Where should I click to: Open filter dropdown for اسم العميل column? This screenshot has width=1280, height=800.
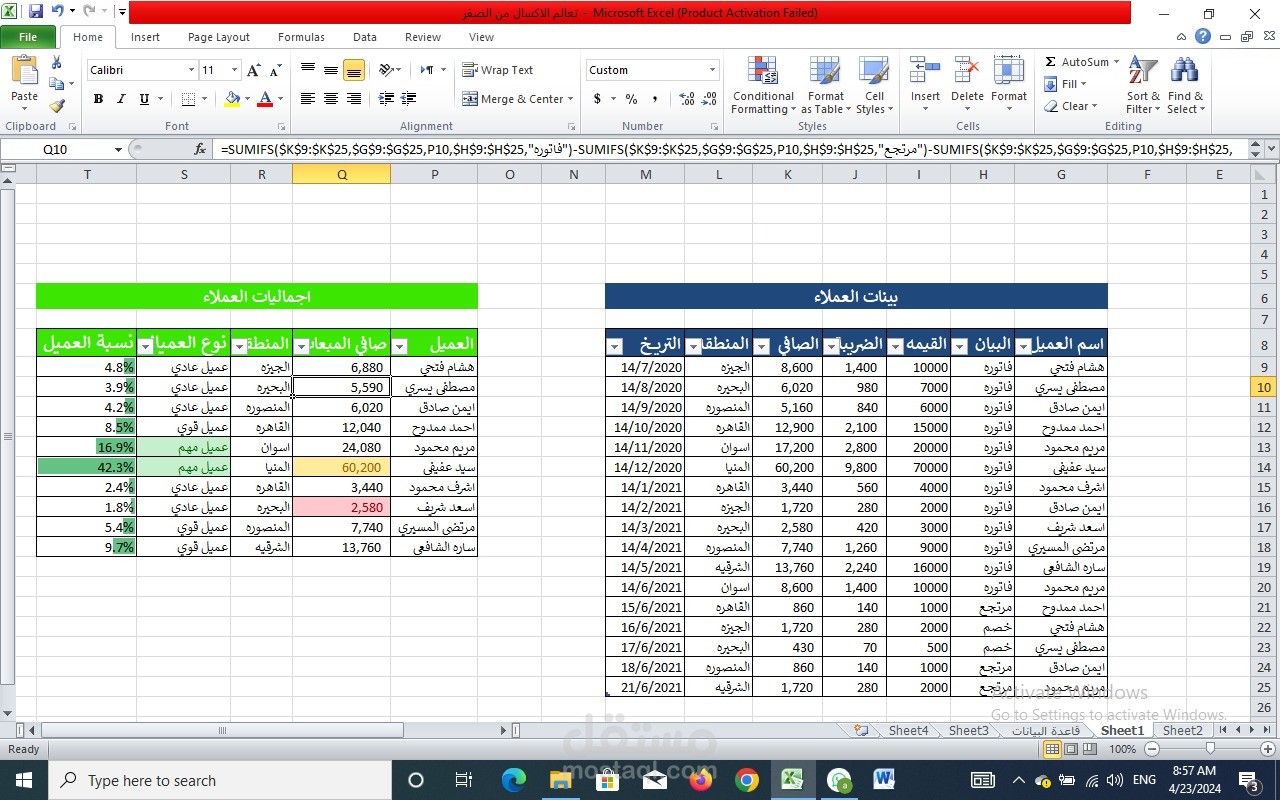pos(1023,345)
